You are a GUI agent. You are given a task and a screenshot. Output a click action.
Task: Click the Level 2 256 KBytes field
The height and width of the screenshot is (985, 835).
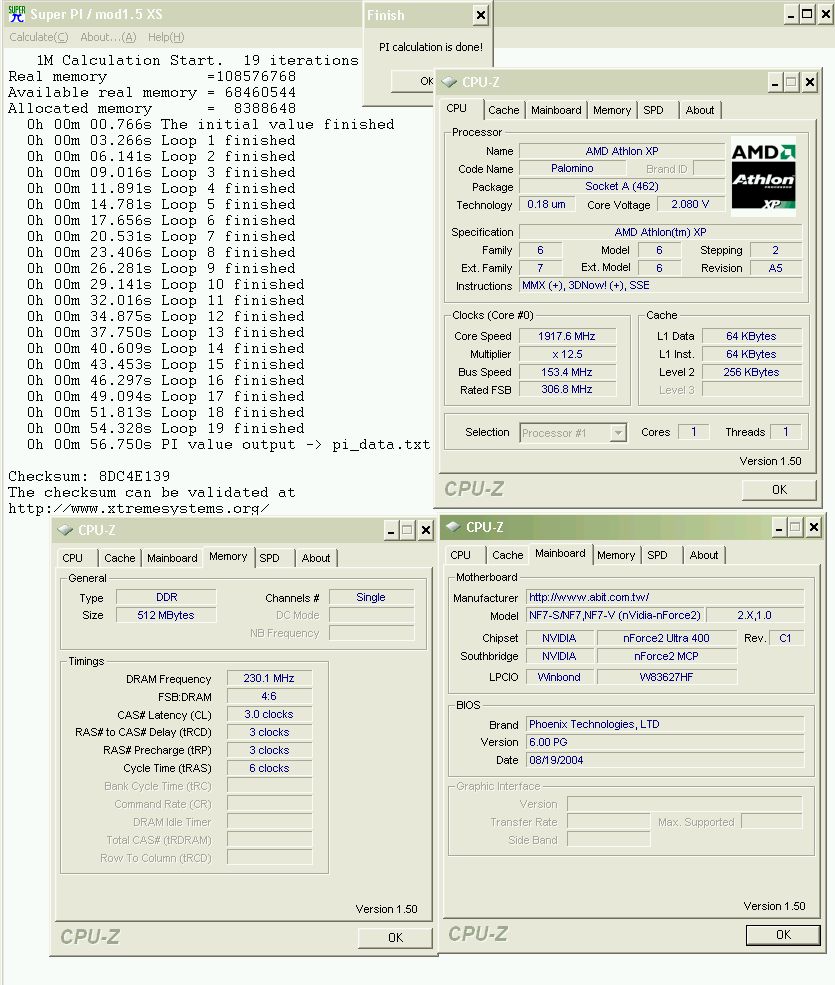tap(751, 372)
